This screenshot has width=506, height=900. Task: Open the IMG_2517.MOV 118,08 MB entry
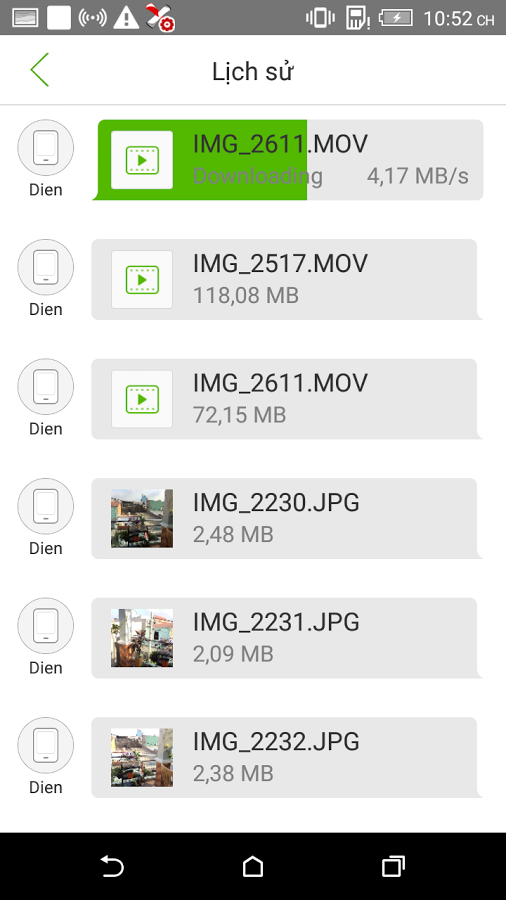[x=286, y=280]
